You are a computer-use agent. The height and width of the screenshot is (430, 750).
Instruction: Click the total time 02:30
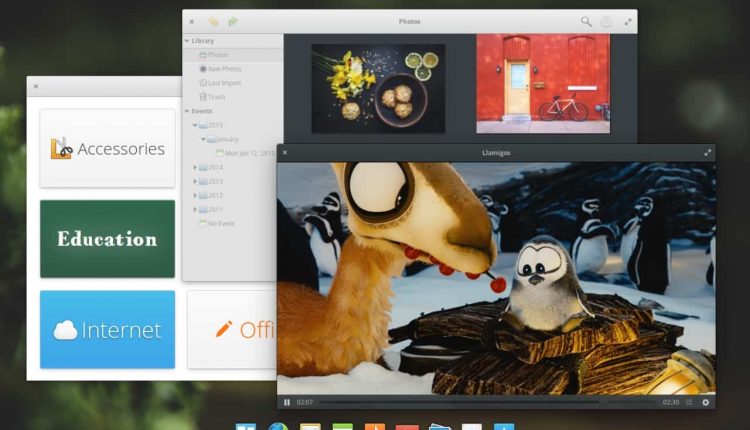click(x=671, y=402)
